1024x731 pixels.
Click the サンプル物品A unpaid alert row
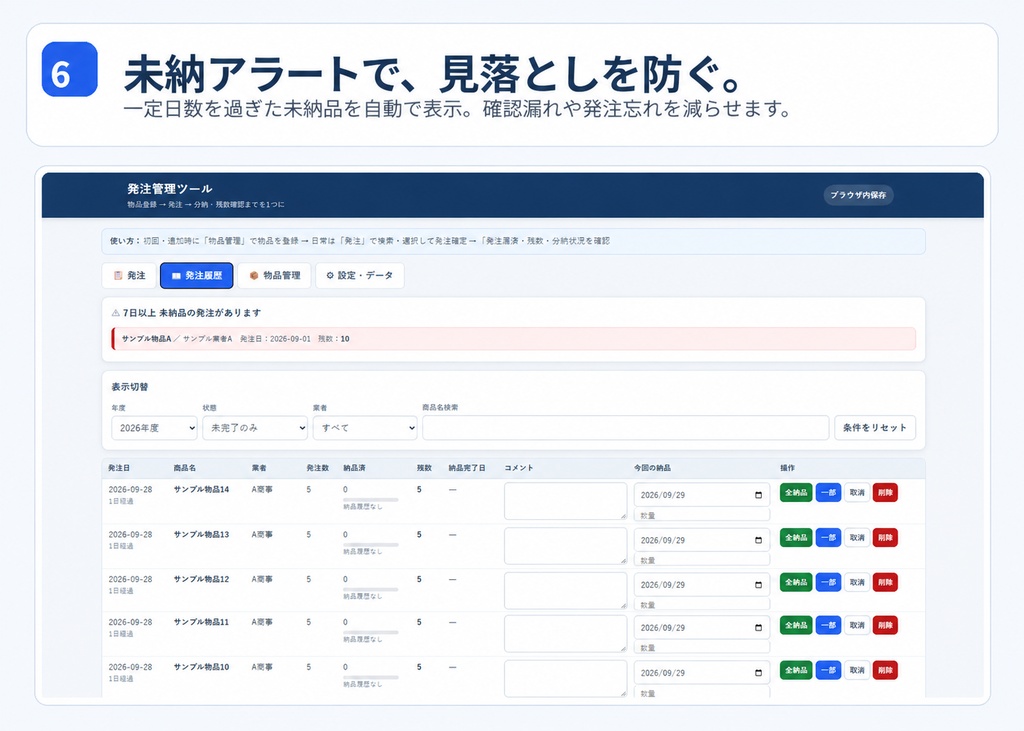pos(513,339)
